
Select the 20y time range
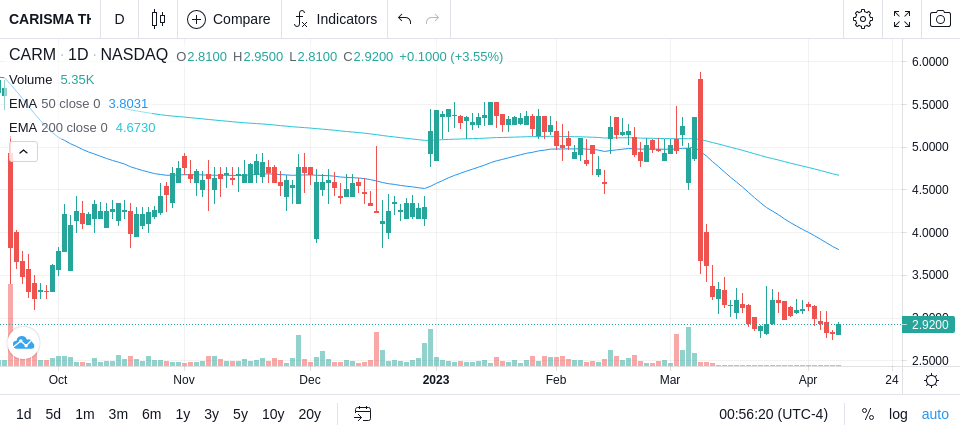(x=309, y=414)
